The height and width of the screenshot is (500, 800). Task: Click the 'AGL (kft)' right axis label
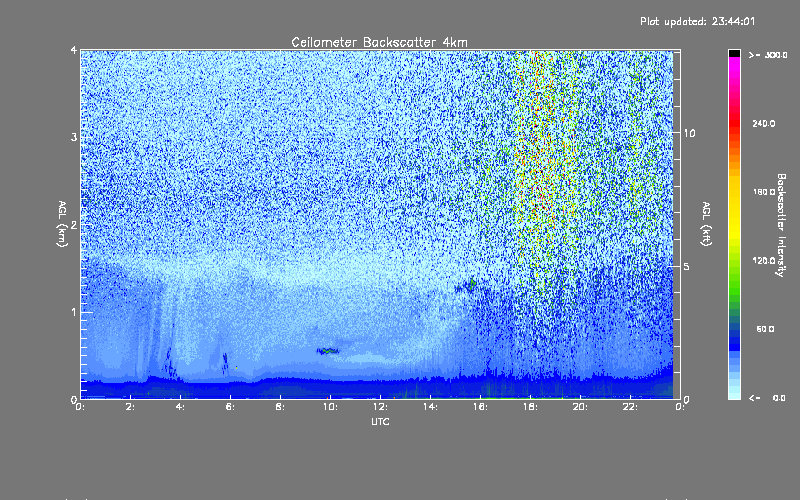click(x=706, y=224)
